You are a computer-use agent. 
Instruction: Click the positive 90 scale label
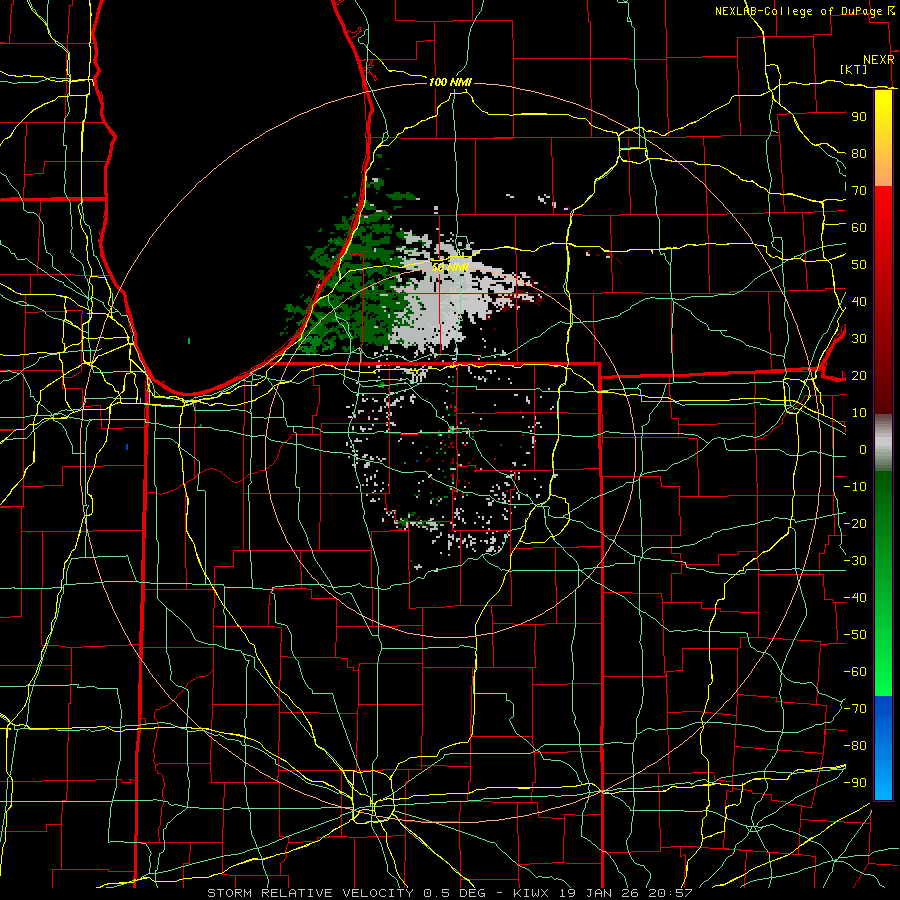pos(859,117)
